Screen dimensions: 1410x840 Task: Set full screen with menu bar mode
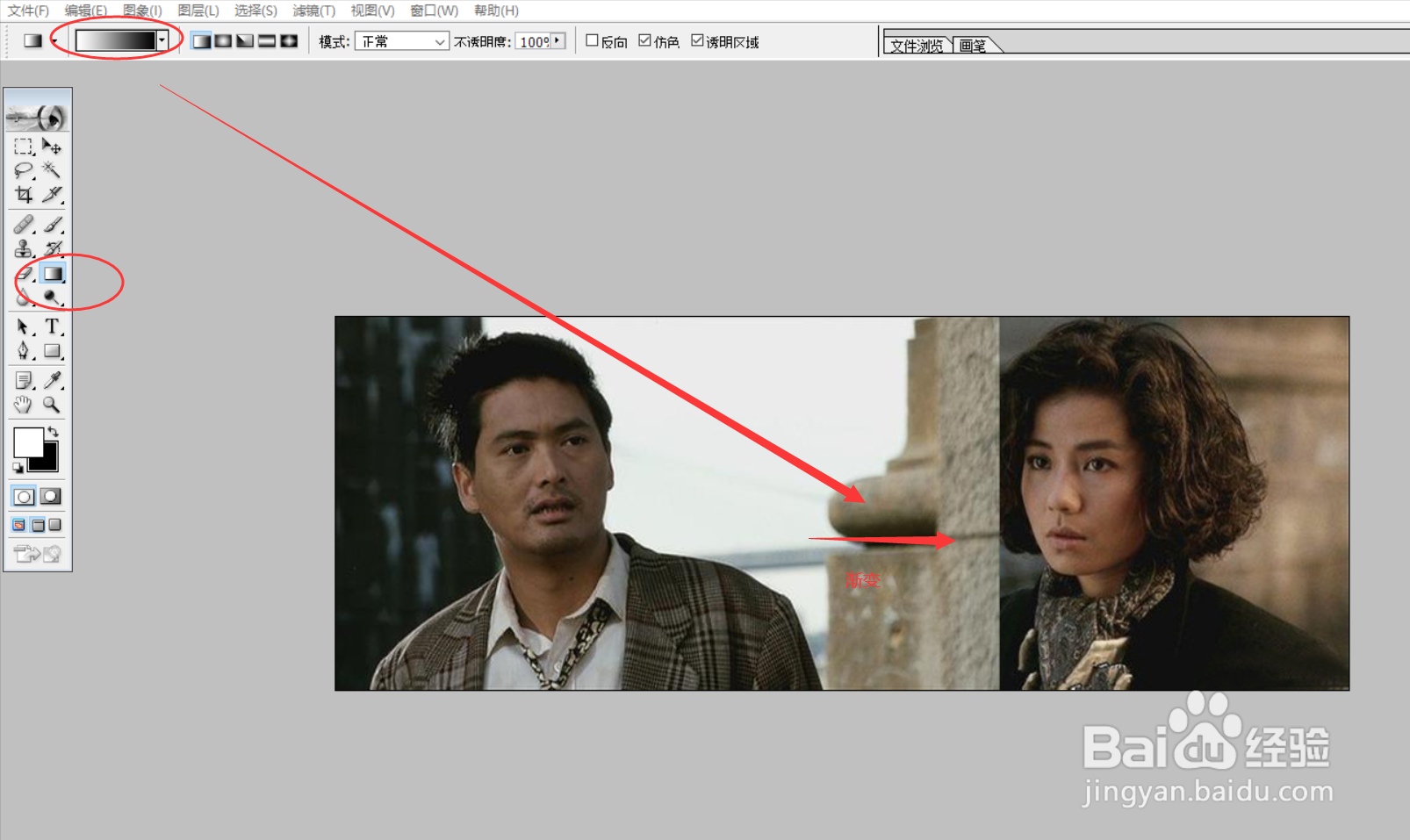(38, 525)
